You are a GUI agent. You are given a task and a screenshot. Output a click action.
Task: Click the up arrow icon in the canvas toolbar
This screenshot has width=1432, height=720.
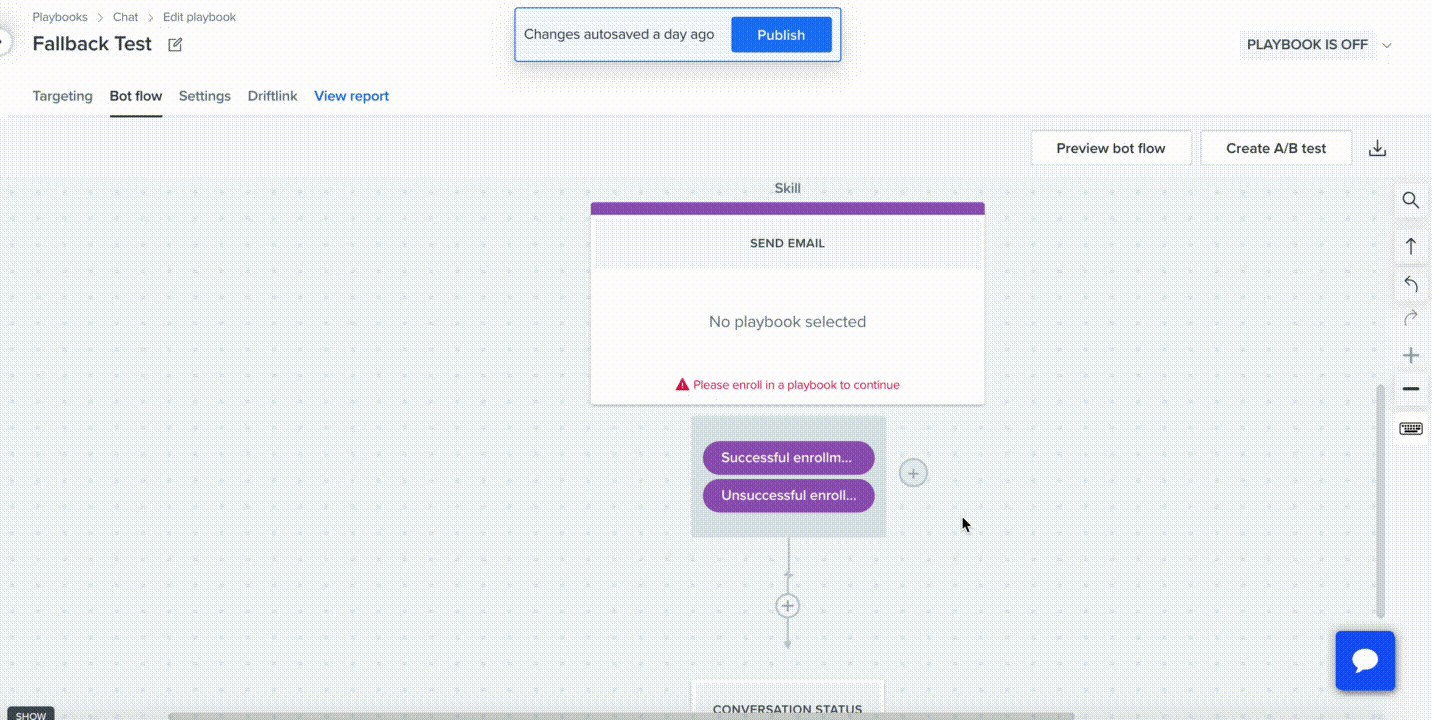coord(1411,246)
